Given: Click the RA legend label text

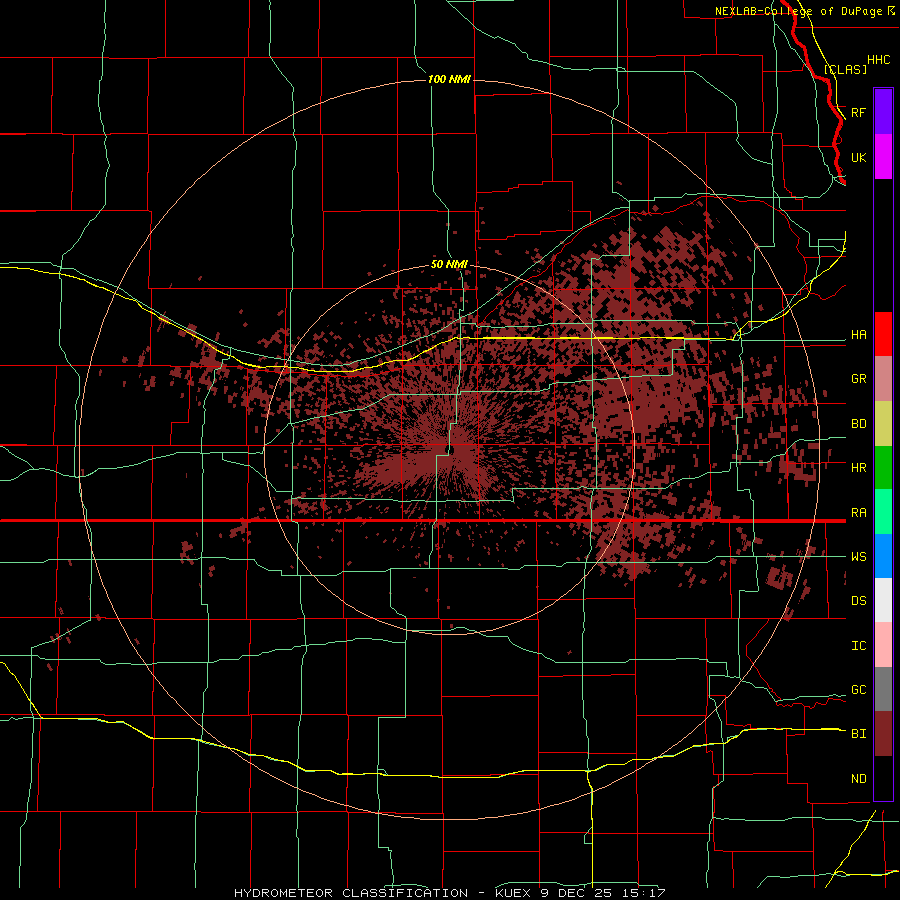Looking at the screenshot, I should (x=858, y=513).
